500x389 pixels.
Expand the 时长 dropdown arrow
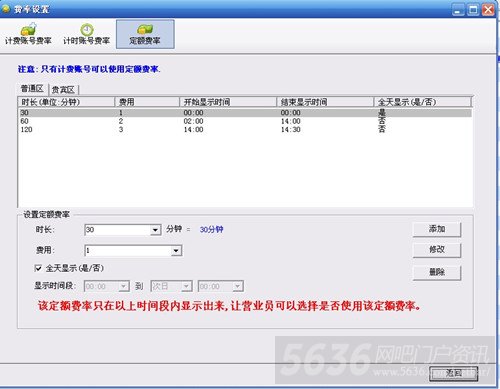155,230
